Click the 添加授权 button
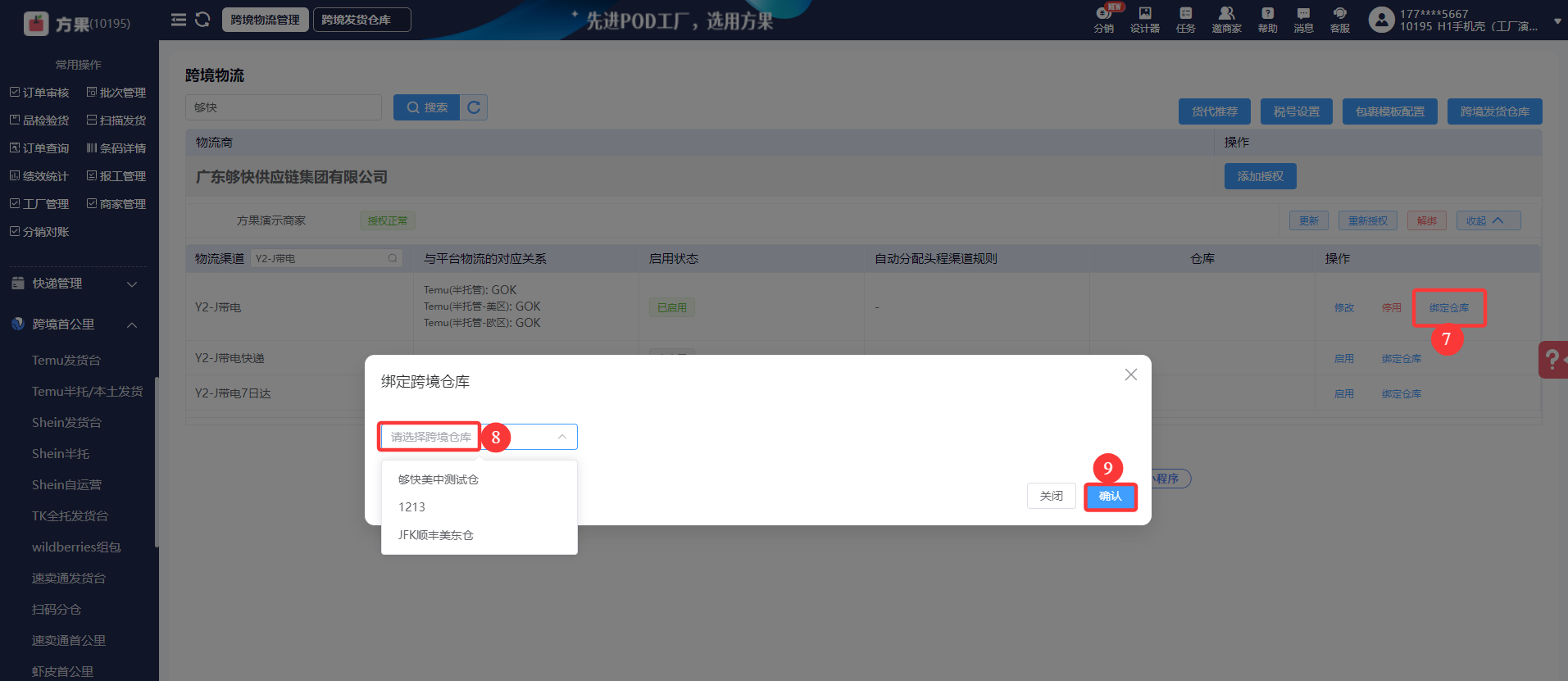 pyautogui.click(x=1261, y=176)
